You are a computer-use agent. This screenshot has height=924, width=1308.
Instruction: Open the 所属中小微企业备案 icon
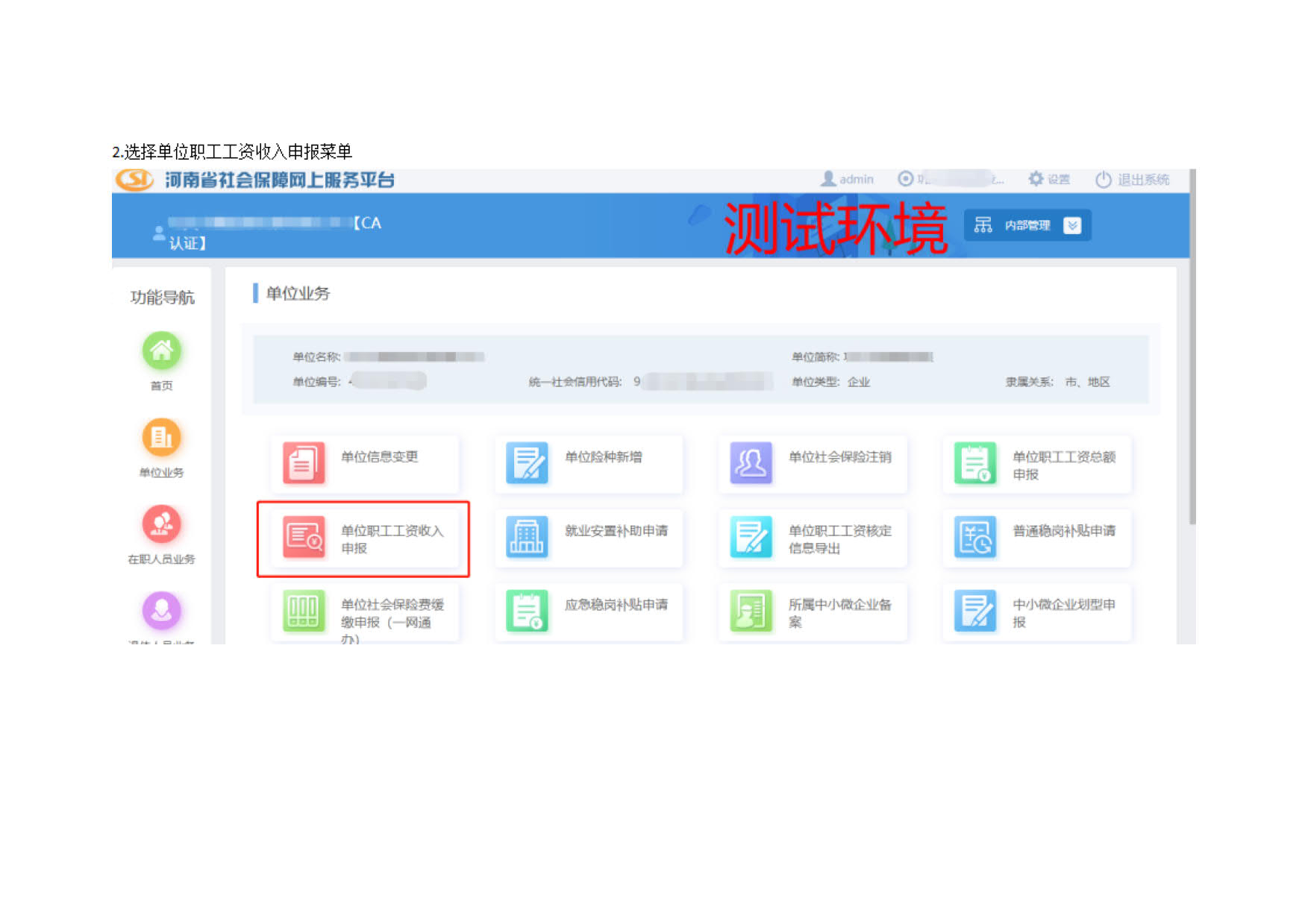click(x=751, y=611)
